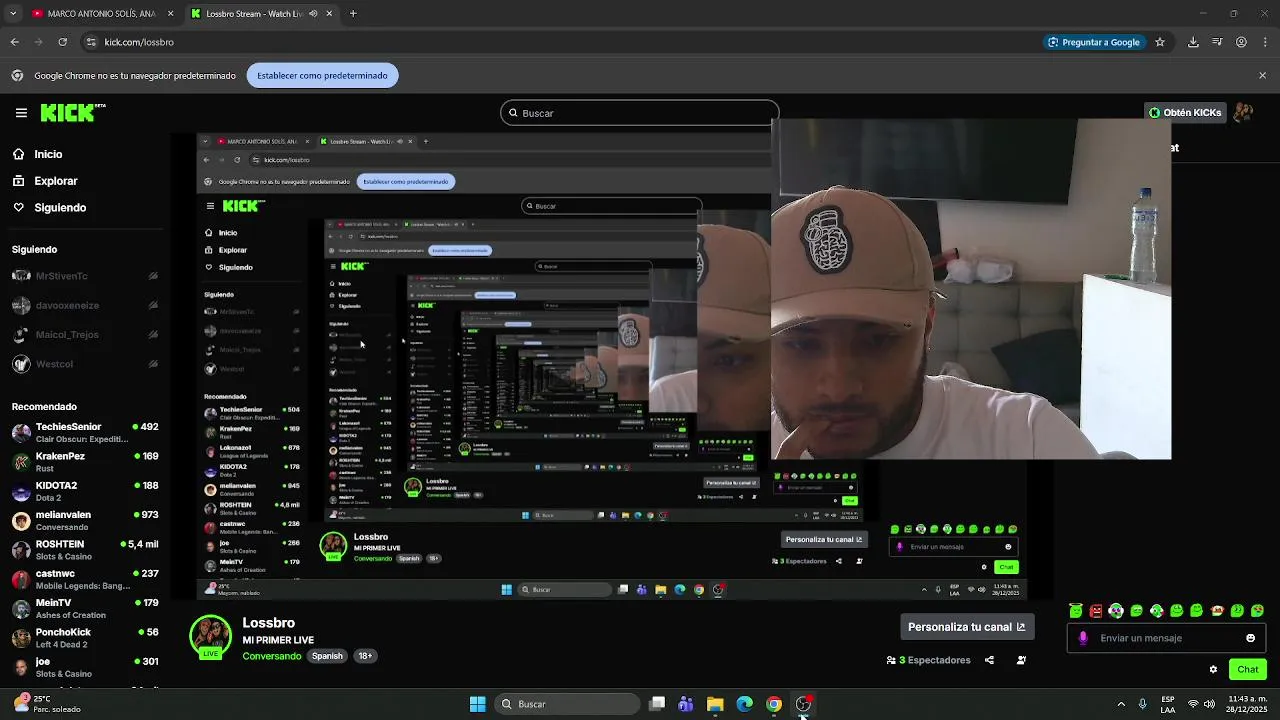Screen dimensions: 1280x720
Task: Click the host icon next to share
Action: pos(1021,660)
